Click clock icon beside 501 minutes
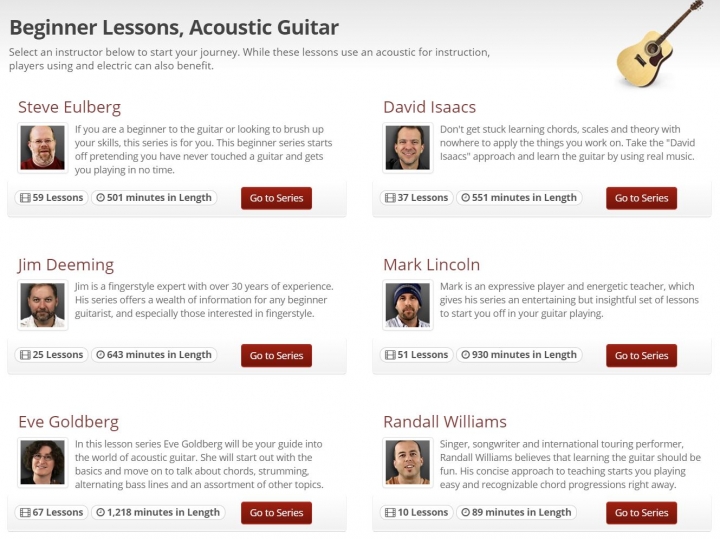This screenshot has height=539, width=720. point(101,198)
